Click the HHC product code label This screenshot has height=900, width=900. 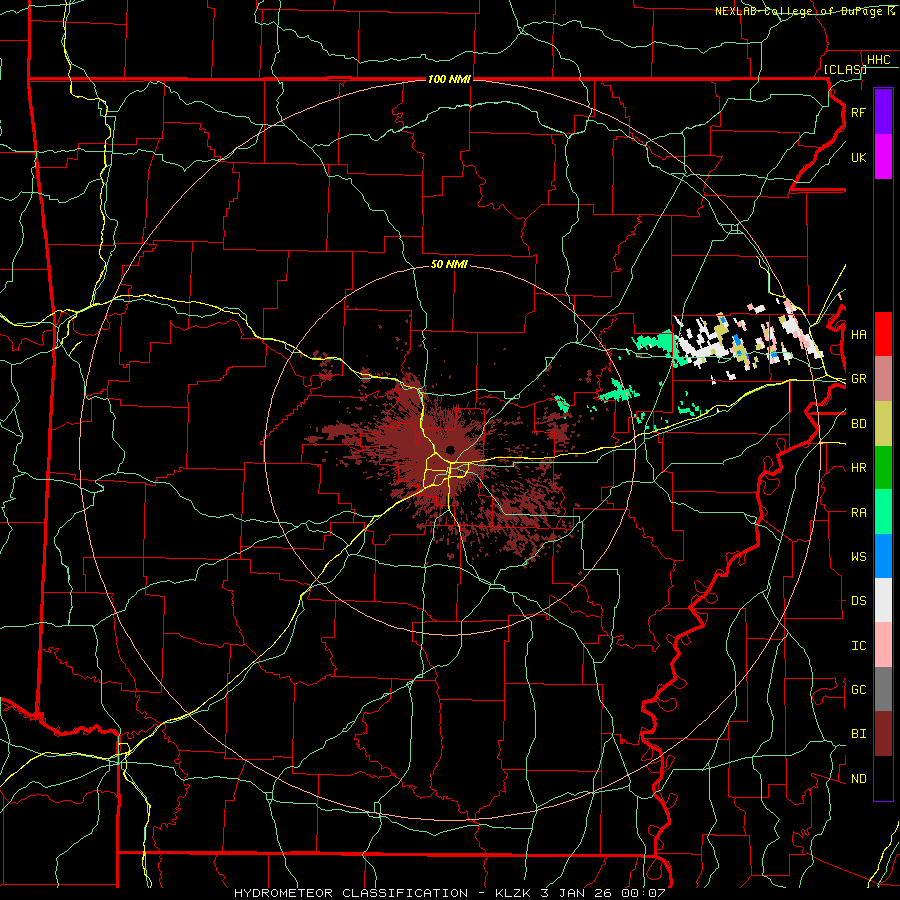tap(878, 60)
